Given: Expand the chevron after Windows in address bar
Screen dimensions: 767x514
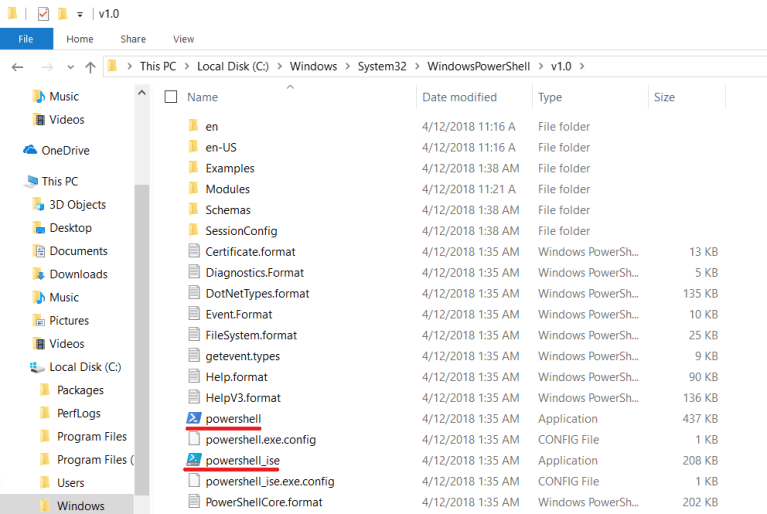Looking at the screenshot, I should pyautogui.click(x=347, y=66).
